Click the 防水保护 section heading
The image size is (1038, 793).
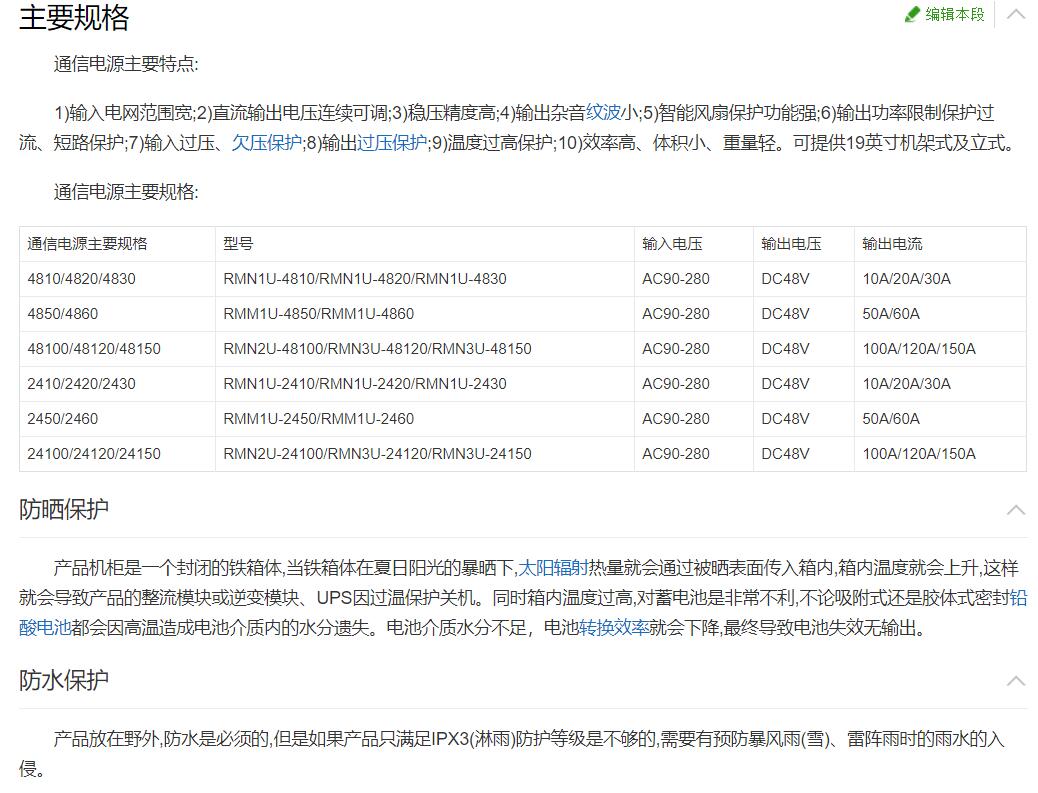pos(64,681)
